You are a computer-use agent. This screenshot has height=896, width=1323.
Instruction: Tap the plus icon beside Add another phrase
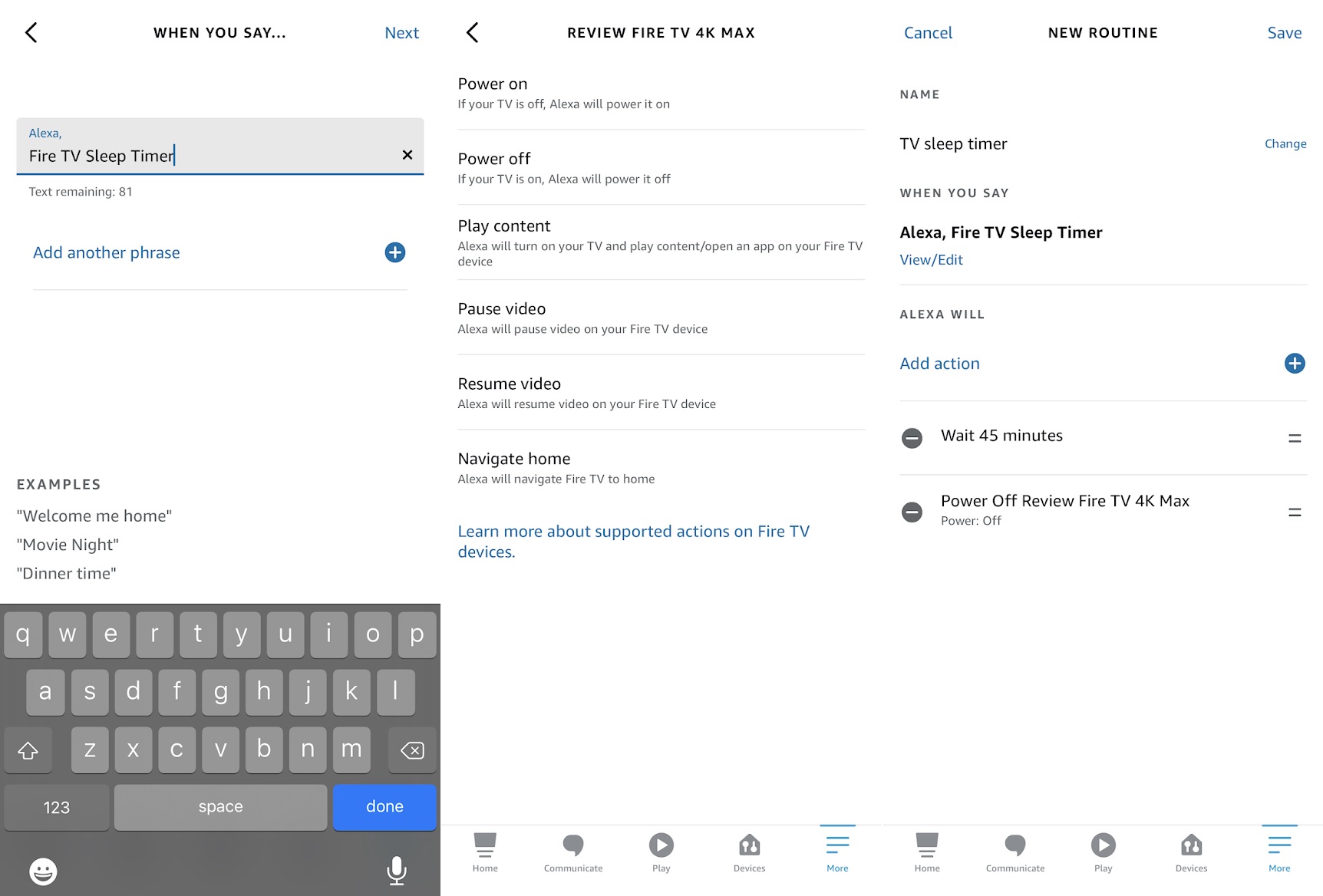tap(395, 252)
